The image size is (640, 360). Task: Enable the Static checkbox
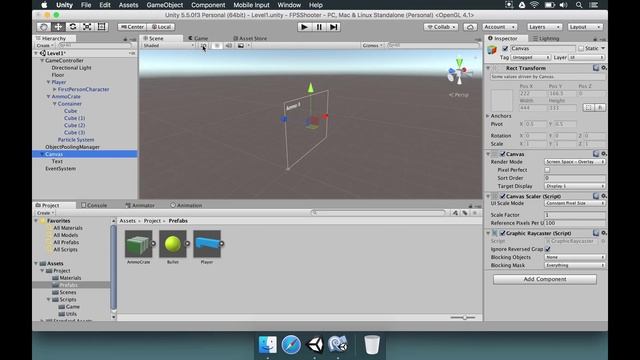pyautogui.click(x=581, y=48)
